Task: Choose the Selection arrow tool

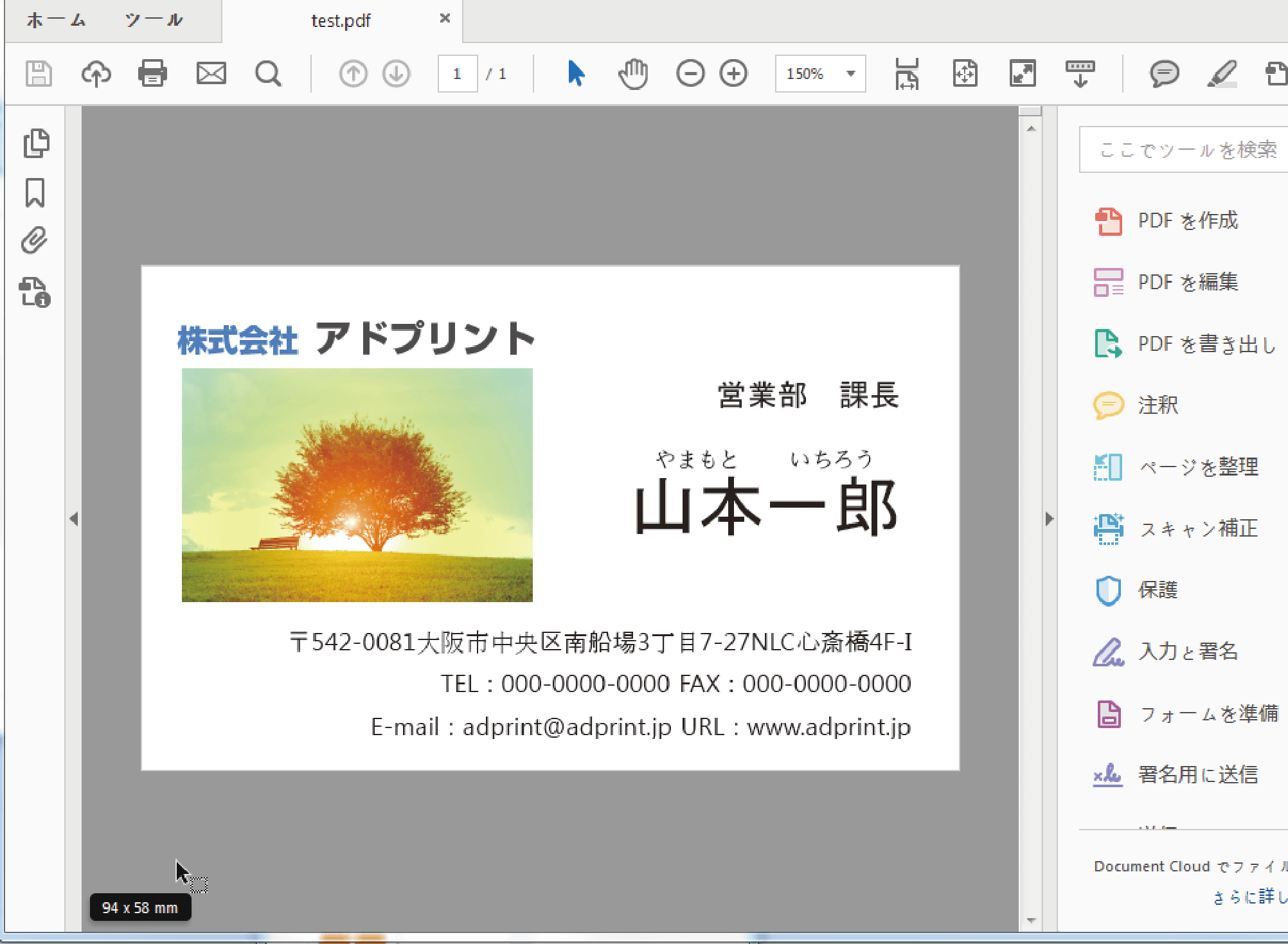Action: pyautogui.click(x=576, y=73)
